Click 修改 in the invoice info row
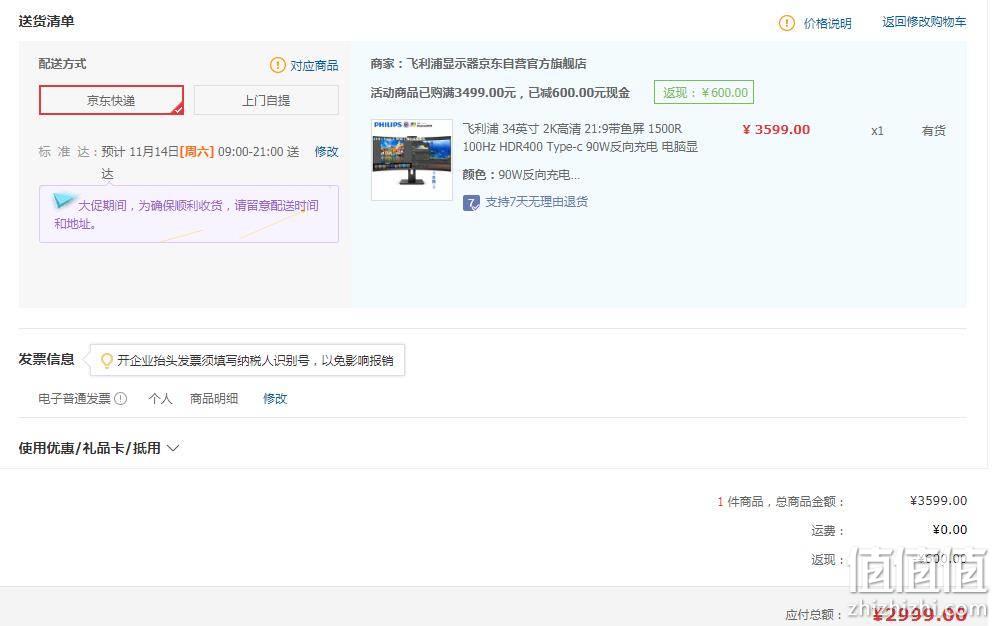 tap(275, 398)
